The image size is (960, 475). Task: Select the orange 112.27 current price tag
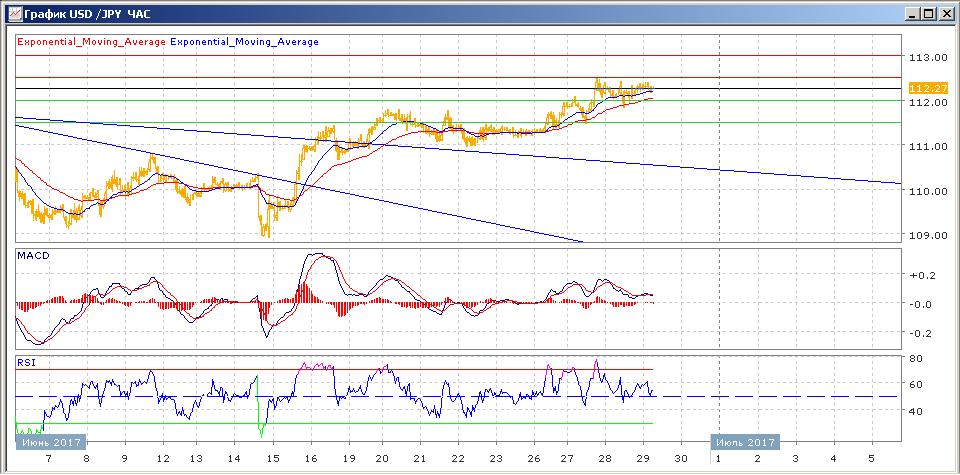tap(927, 89)
